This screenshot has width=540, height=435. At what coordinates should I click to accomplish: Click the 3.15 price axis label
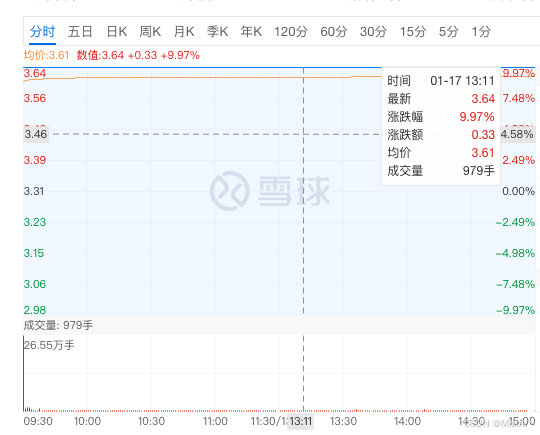click(x=34, y=253)
